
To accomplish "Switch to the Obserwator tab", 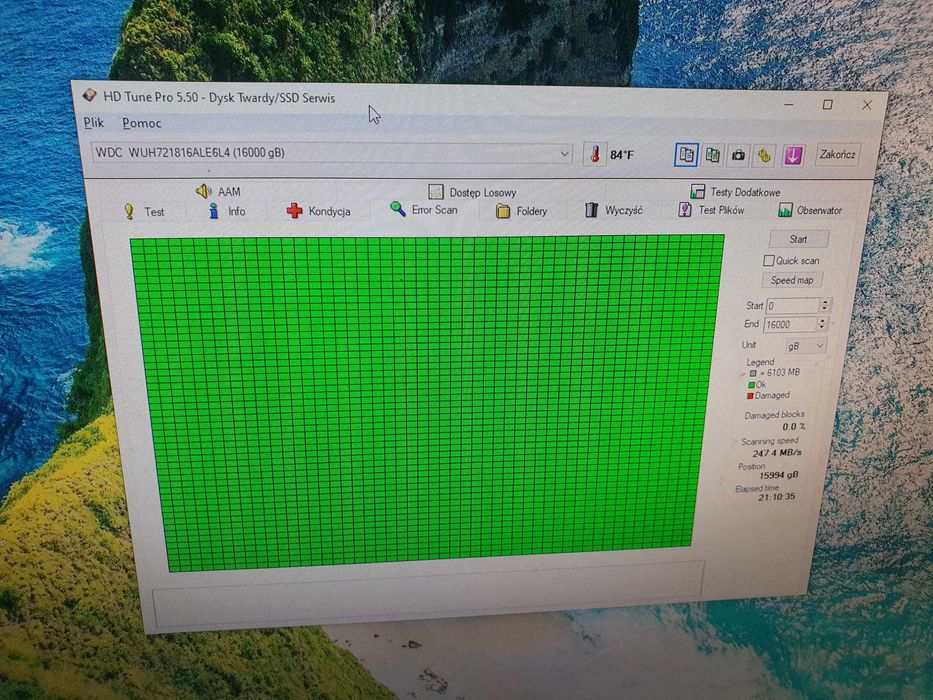I will 810,210.
